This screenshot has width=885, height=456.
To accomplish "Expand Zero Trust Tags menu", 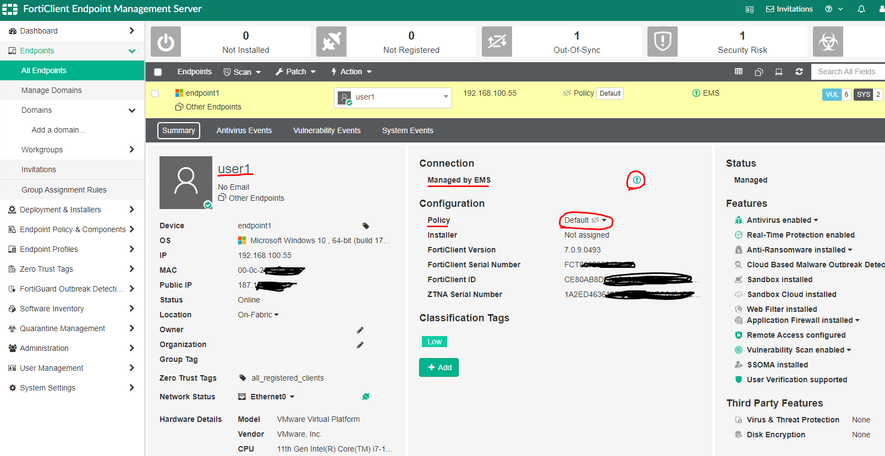I will pyautogui.click(x=72, y=269).
